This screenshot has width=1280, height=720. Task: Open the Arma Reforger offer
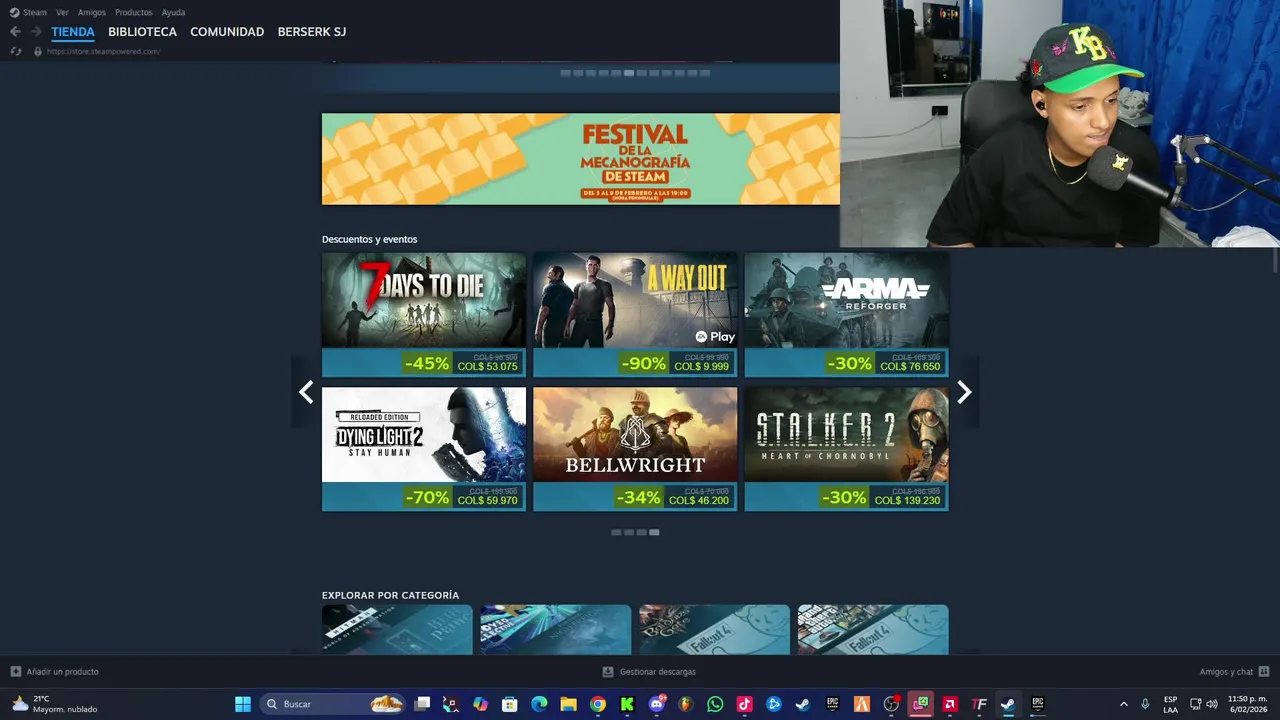coord(846,314)
